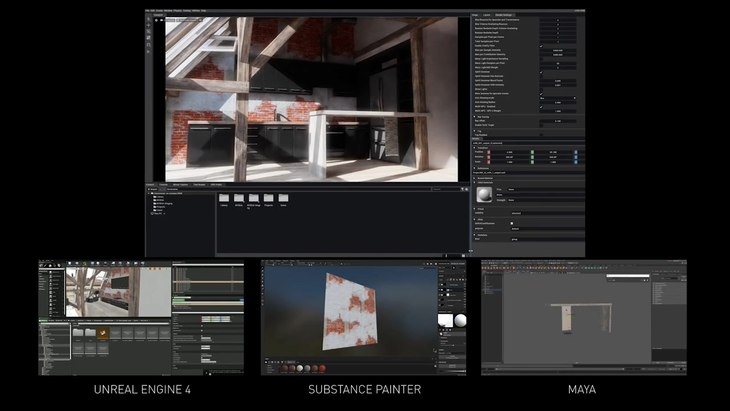This screenshot has width=730, height=411.
Task: Open the purpose dropdown in the Other section
Action: click(x=548, y=229)
